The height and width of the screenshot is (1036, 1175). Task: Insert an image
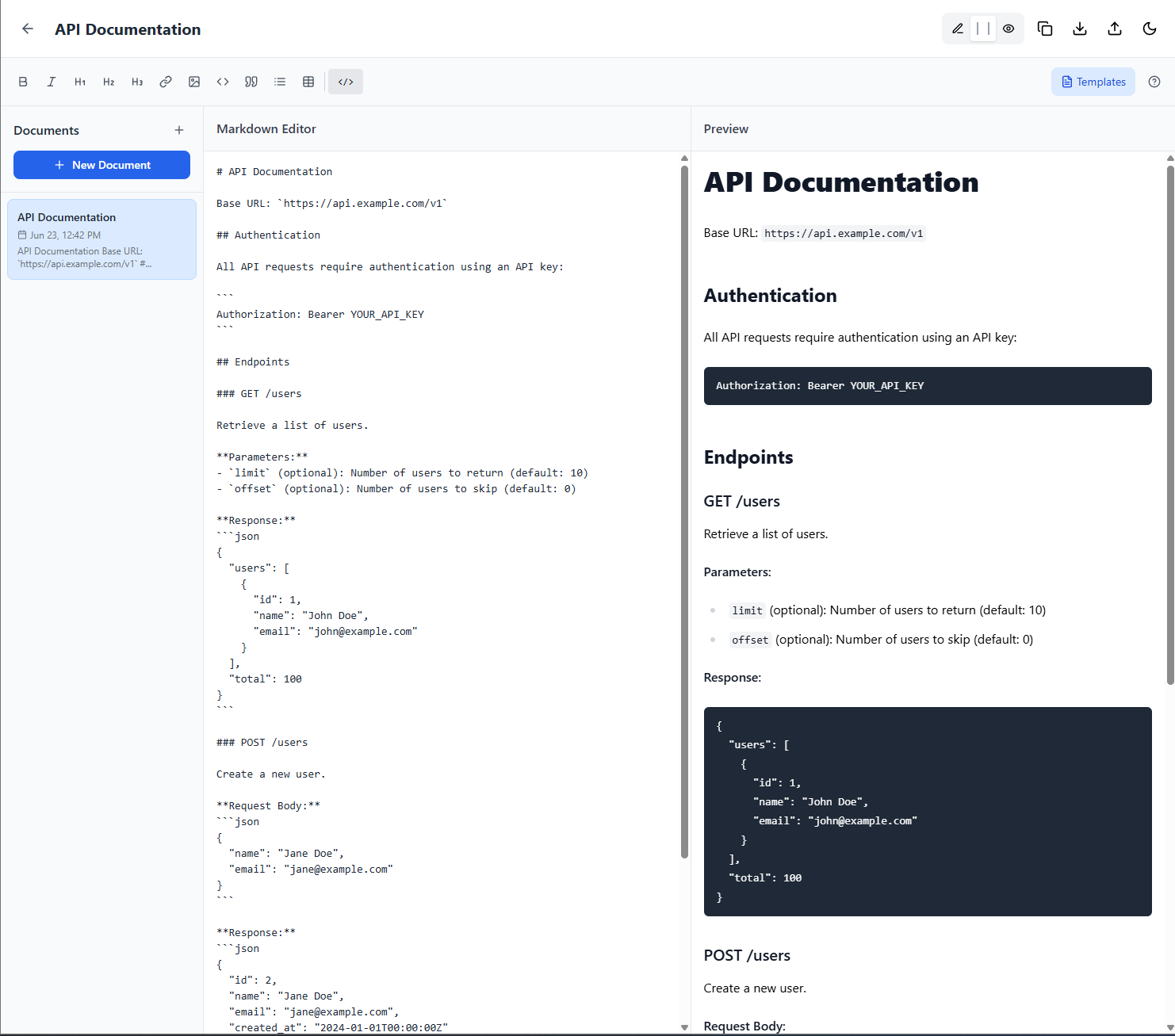194,82
